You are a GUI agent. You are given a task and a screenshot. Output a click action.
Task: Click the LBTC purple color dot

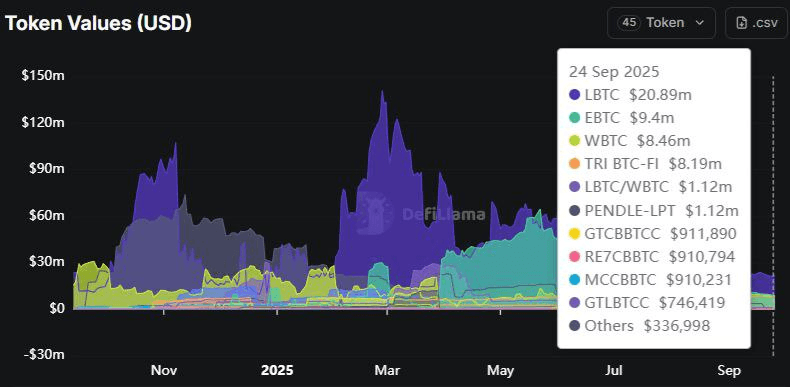[575, 95]
